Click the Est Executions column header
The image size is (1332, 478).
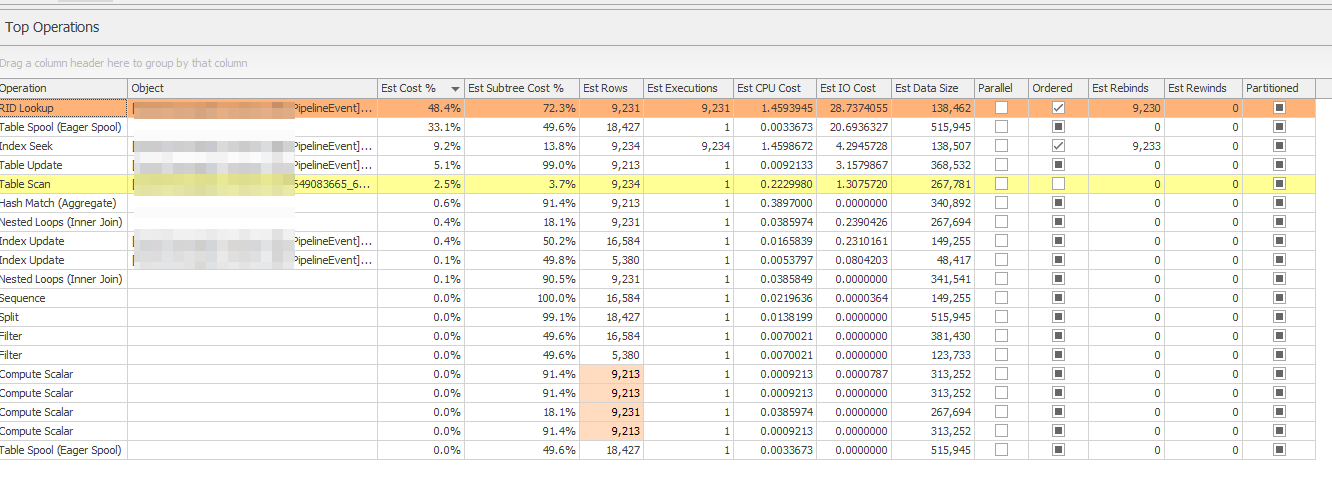point(688,88)
